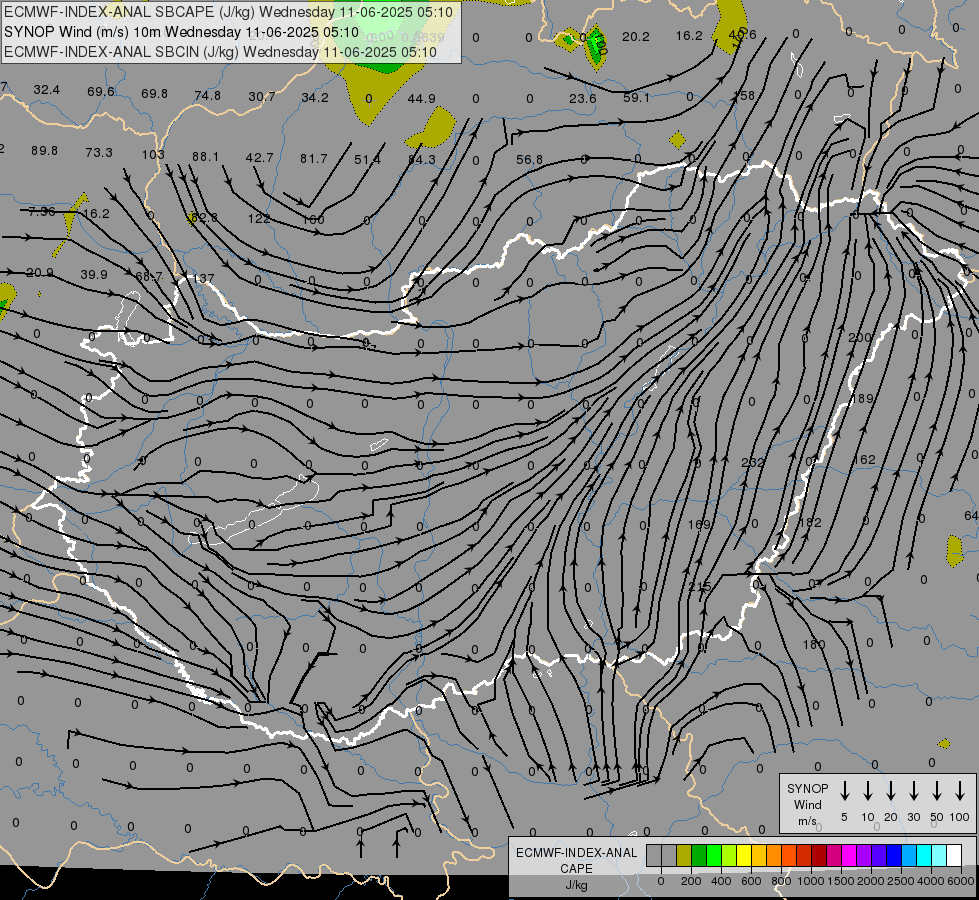The image size is (979, 900).
Task: Click the map value '158'
Action: (744, 96)
